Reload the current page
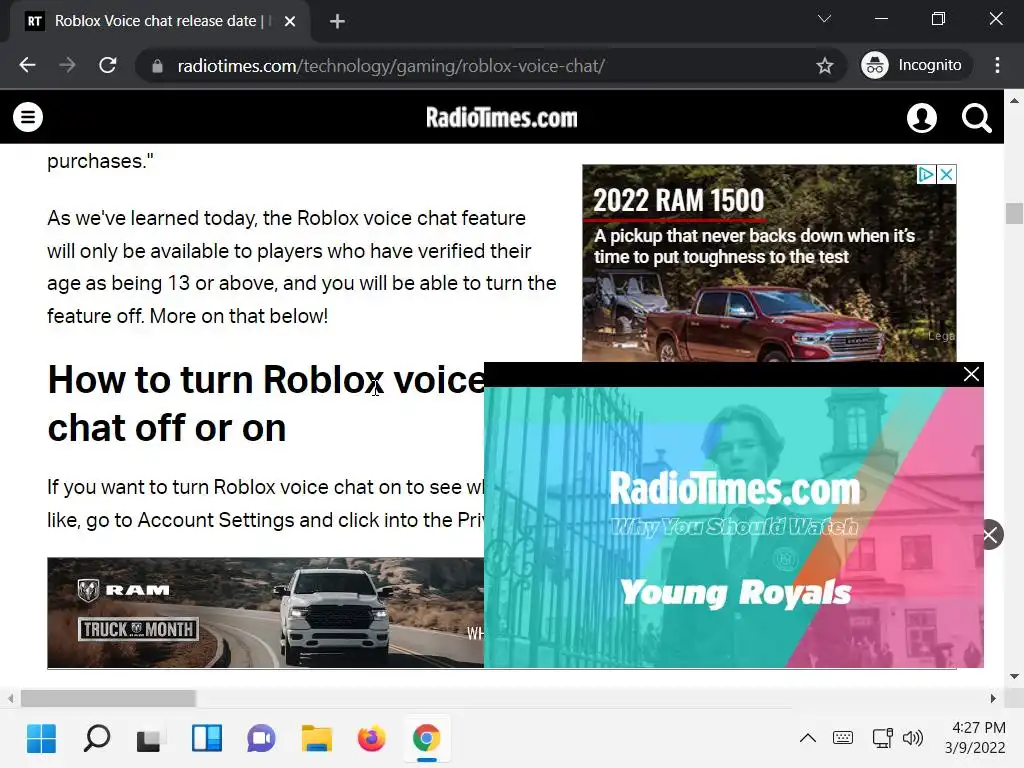This screenshot has width=1024, height=768. click(108, 65)
